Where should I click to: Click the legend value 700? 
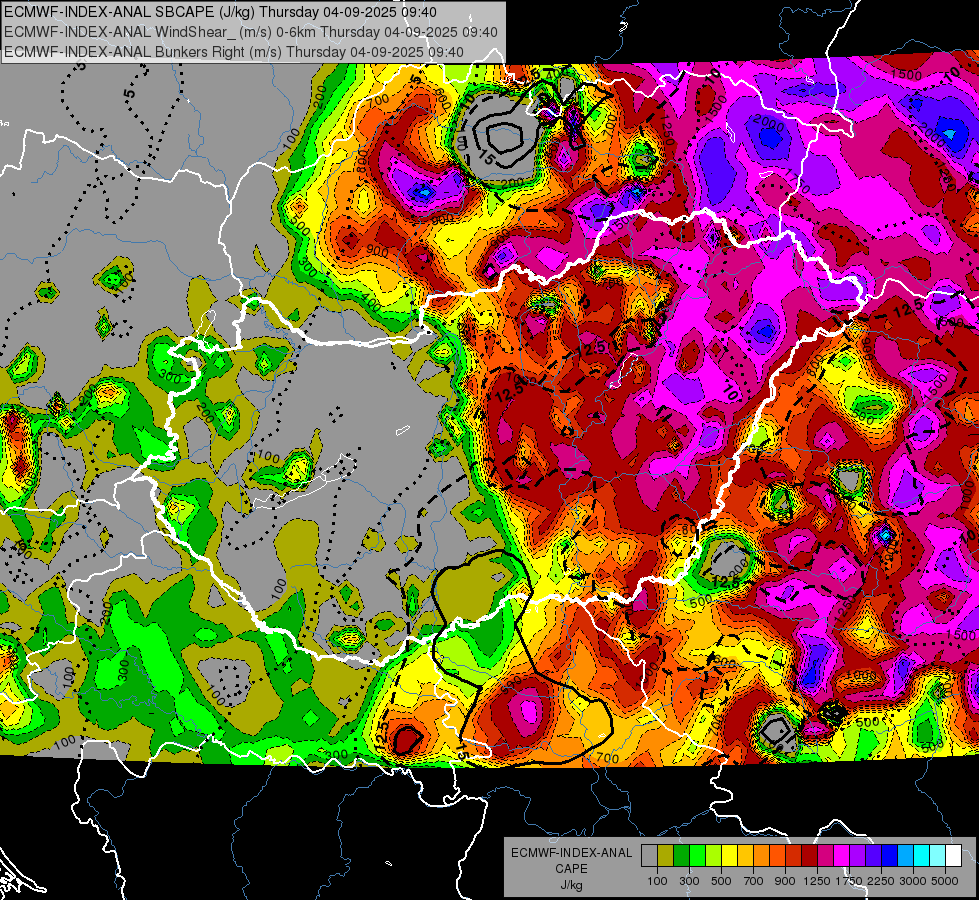pyautogui.click(x=754, y=882)
